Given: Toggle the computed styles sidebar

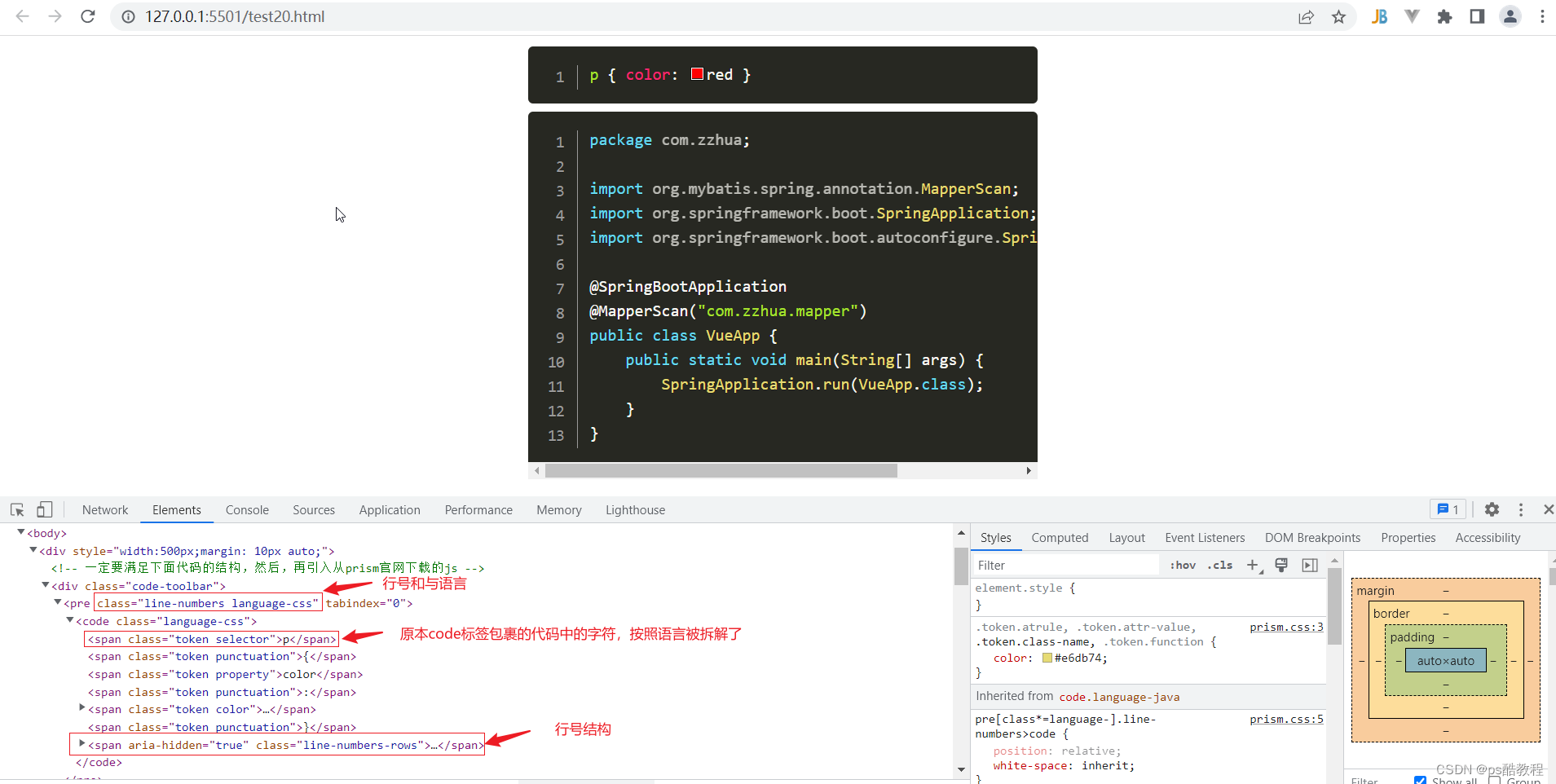Looking at the screenshot, I should point(1310,565).
